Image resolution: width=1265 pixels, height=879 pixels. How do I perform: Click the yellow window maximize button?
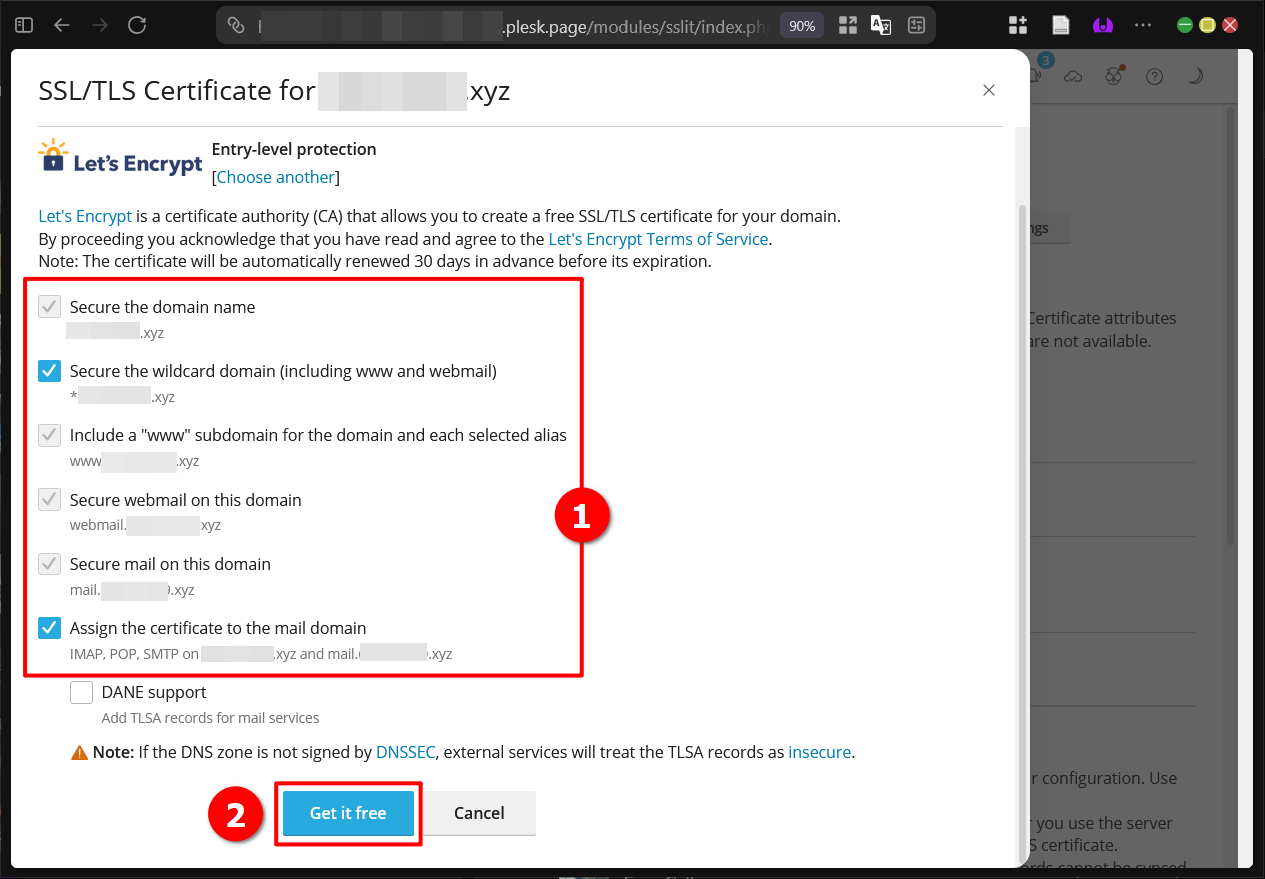tap(1208, 25)
